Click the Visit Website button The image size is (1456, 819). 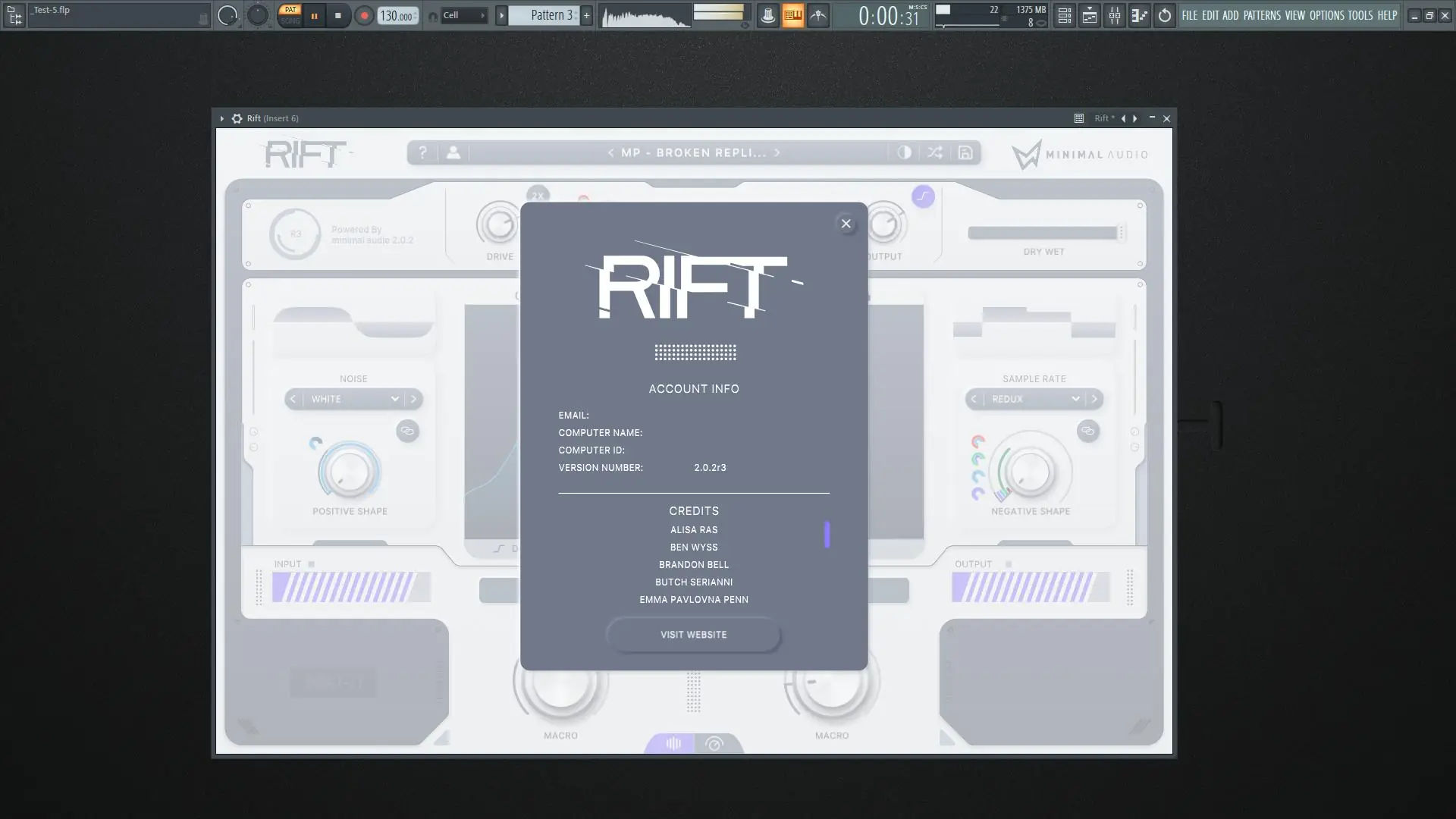[x=693, y=635]
